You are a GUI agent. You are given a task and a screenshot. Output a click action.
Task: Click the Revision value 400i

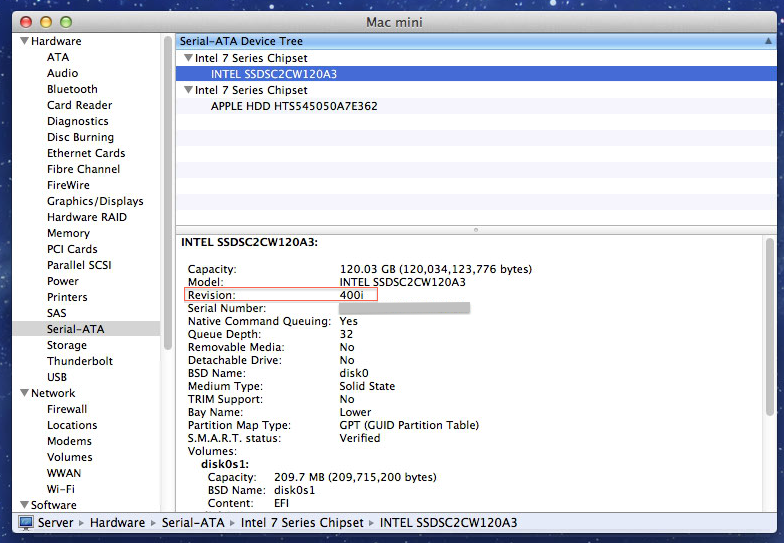coord(352,295)
